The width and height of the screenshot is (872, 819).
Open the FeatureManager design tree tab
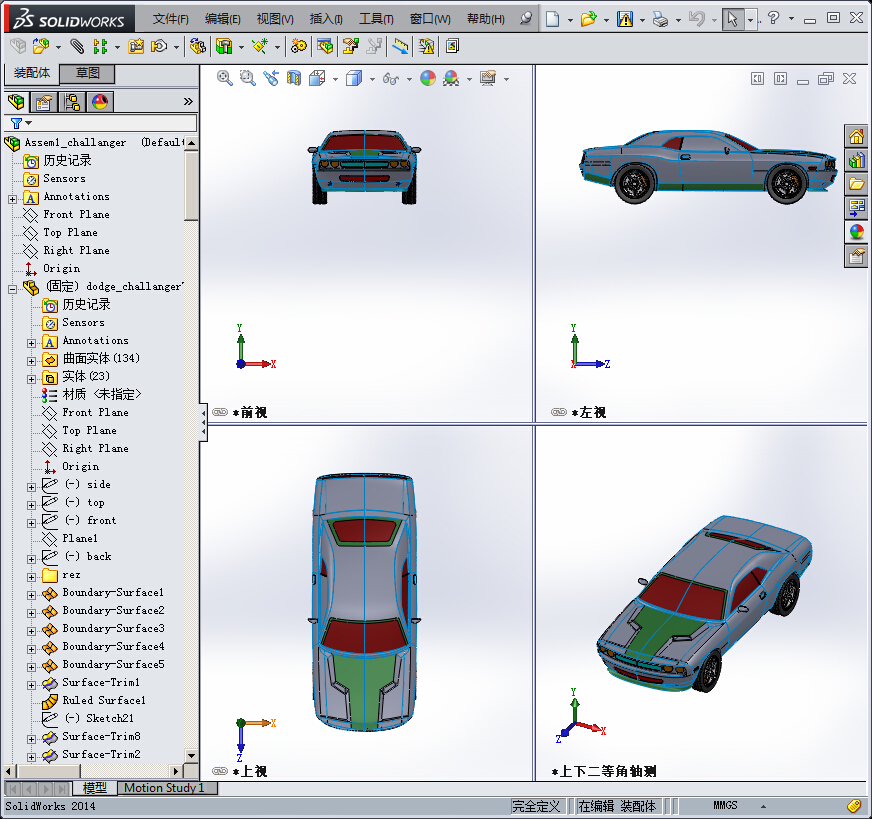16,102
